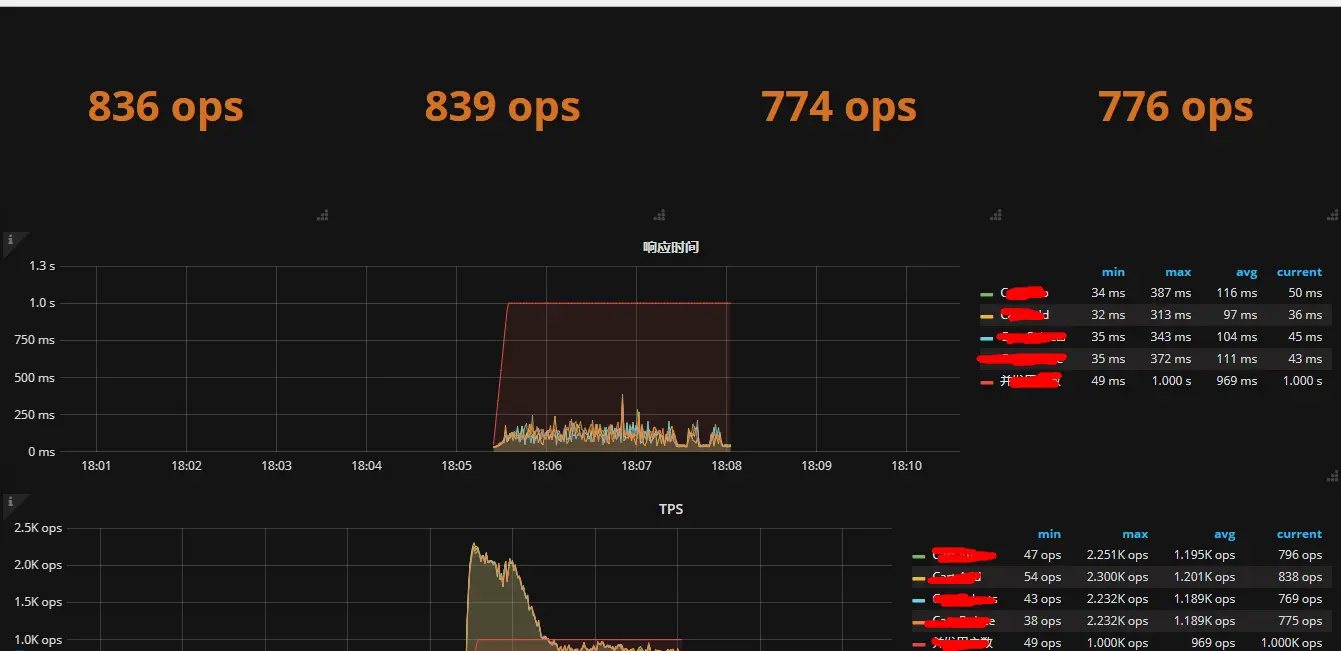This screenshot has height=651, width=1341.
Task: Click red series swatch in TPS legend
Action: pyautogui.click(x=918, y=644)
